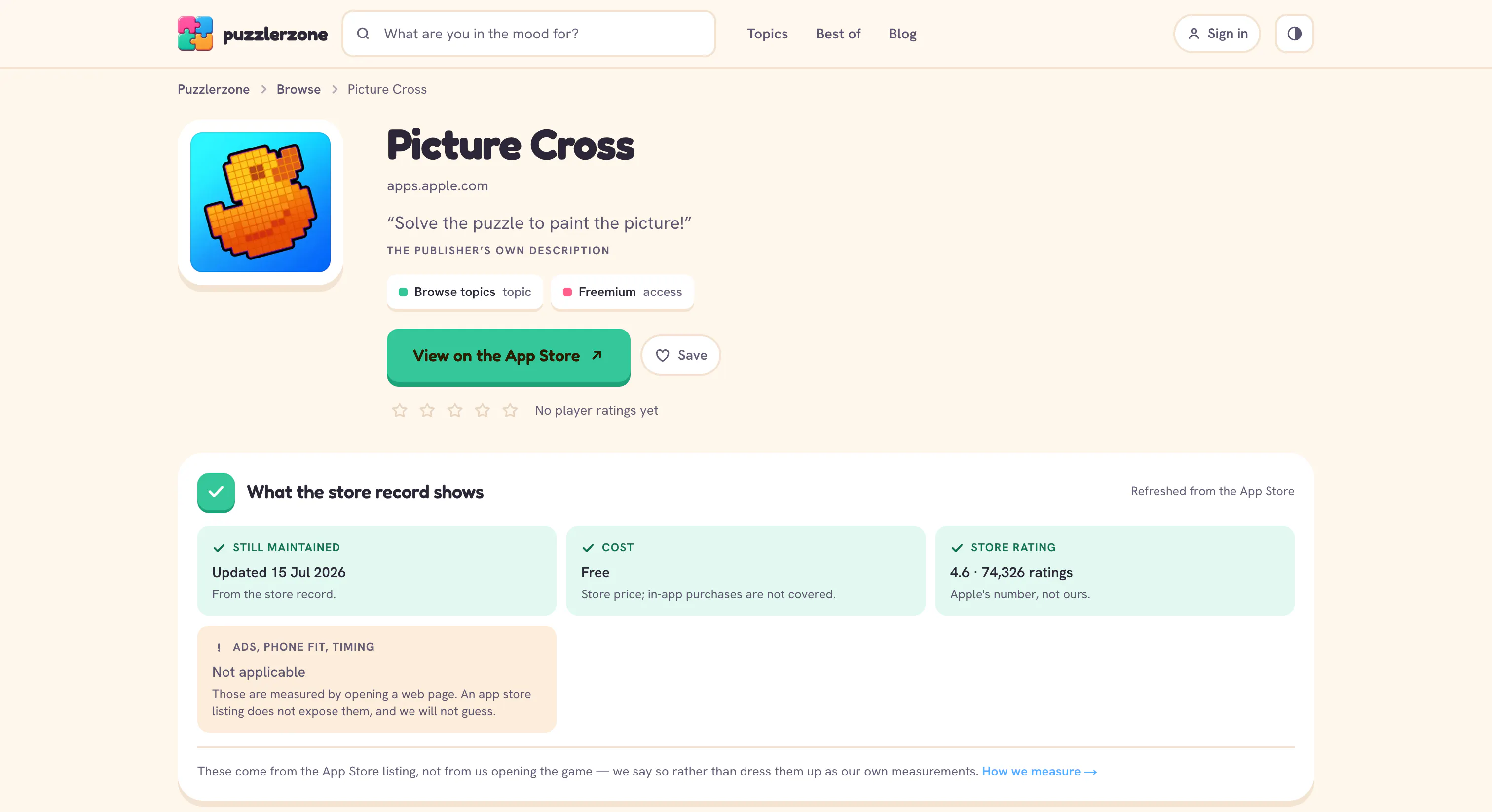Click the pink dot on Freemium chip
Image resolution: width=1492 pixels, height=812 pixels.
(x=567, y=292)
